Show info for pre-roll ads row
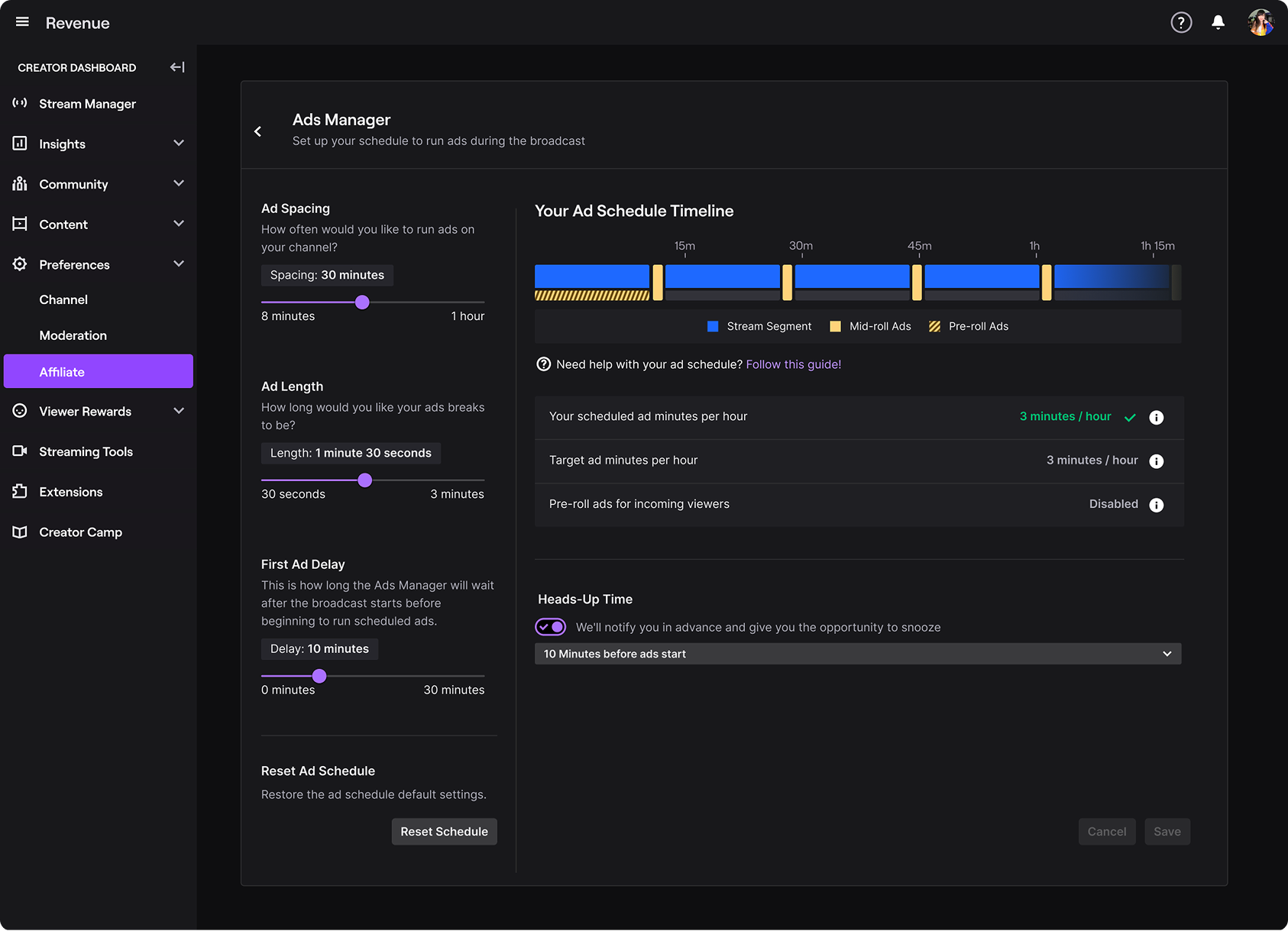 (1156, 505)
